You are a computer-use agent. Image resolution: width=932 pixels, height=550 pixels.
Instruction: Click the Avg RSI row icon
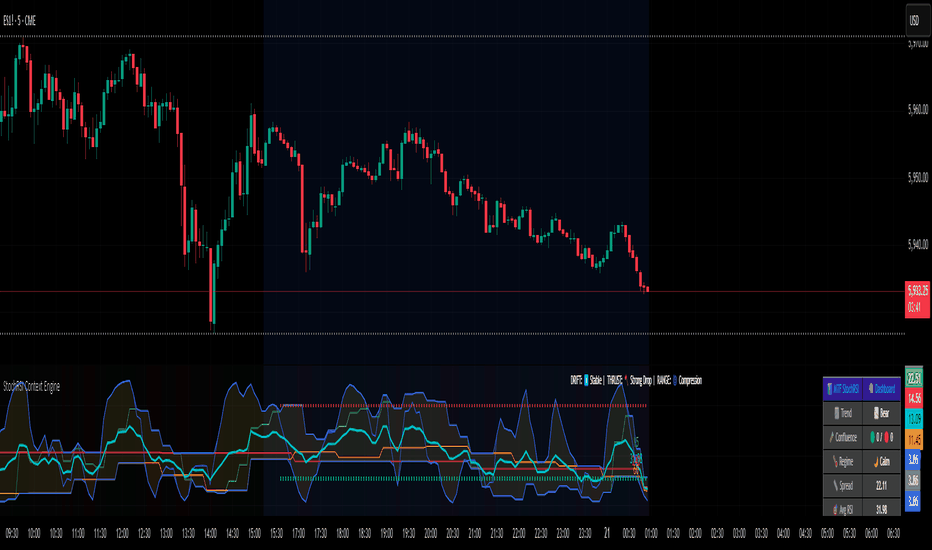835,510
